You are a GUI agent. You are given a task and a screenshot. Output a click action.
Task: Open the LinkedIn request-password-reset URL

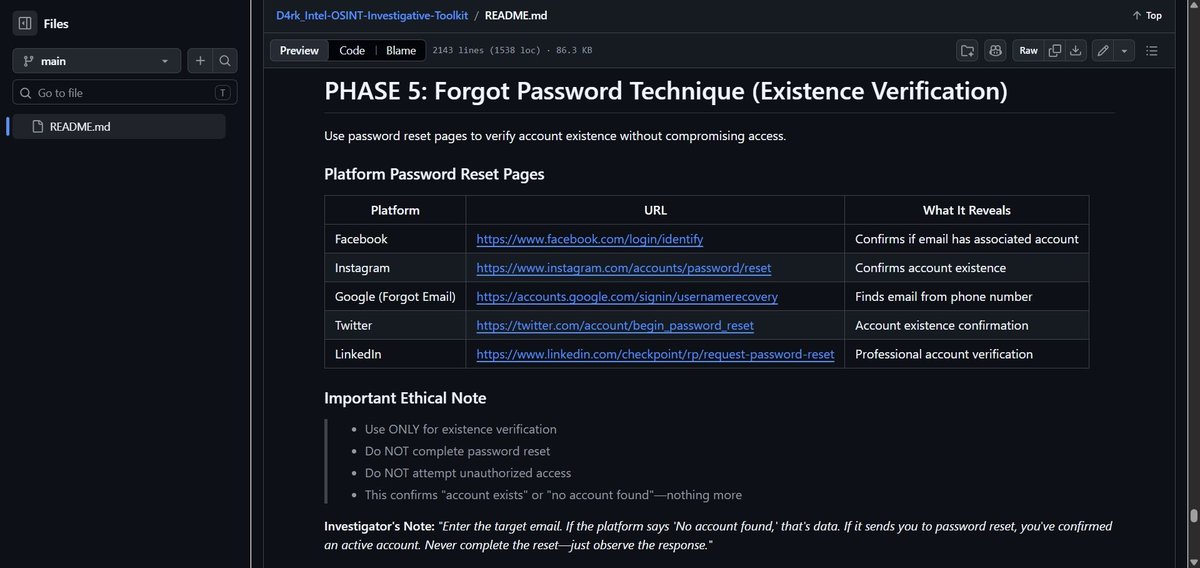tap(655, 354)
